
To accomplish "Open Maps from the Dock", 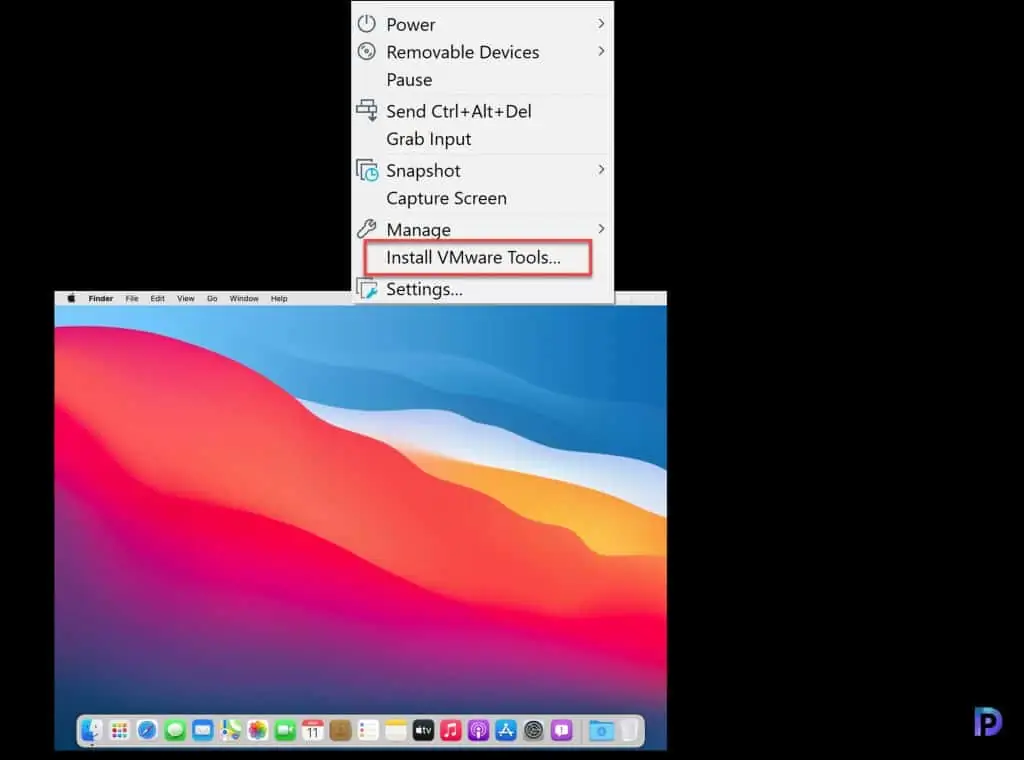I will [230, 731].
